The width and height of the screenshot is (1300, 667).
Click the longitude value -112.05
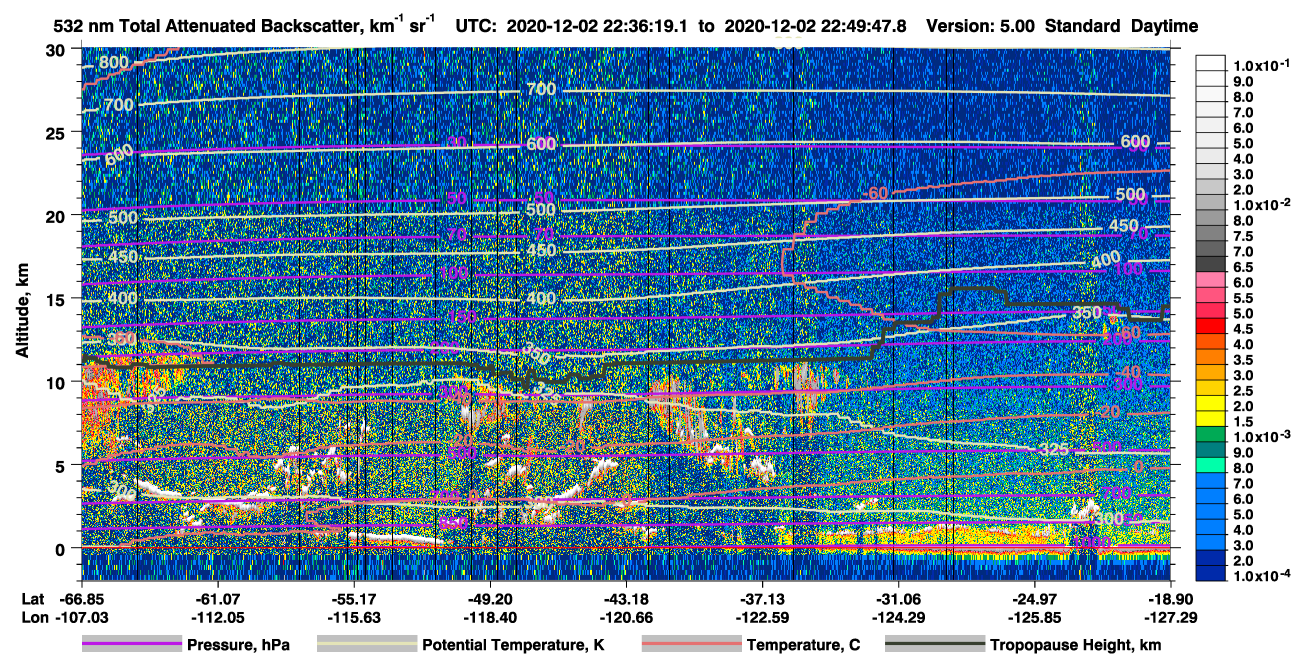pyautogui.click(x=219, y=617)
